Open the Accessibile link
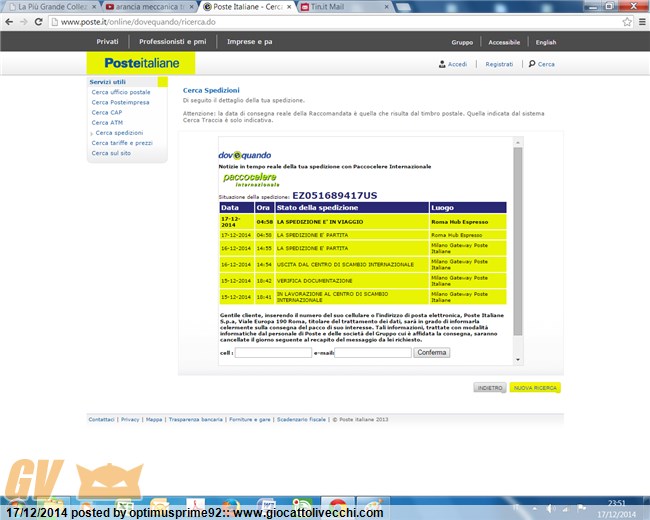 tap(504, 42)
